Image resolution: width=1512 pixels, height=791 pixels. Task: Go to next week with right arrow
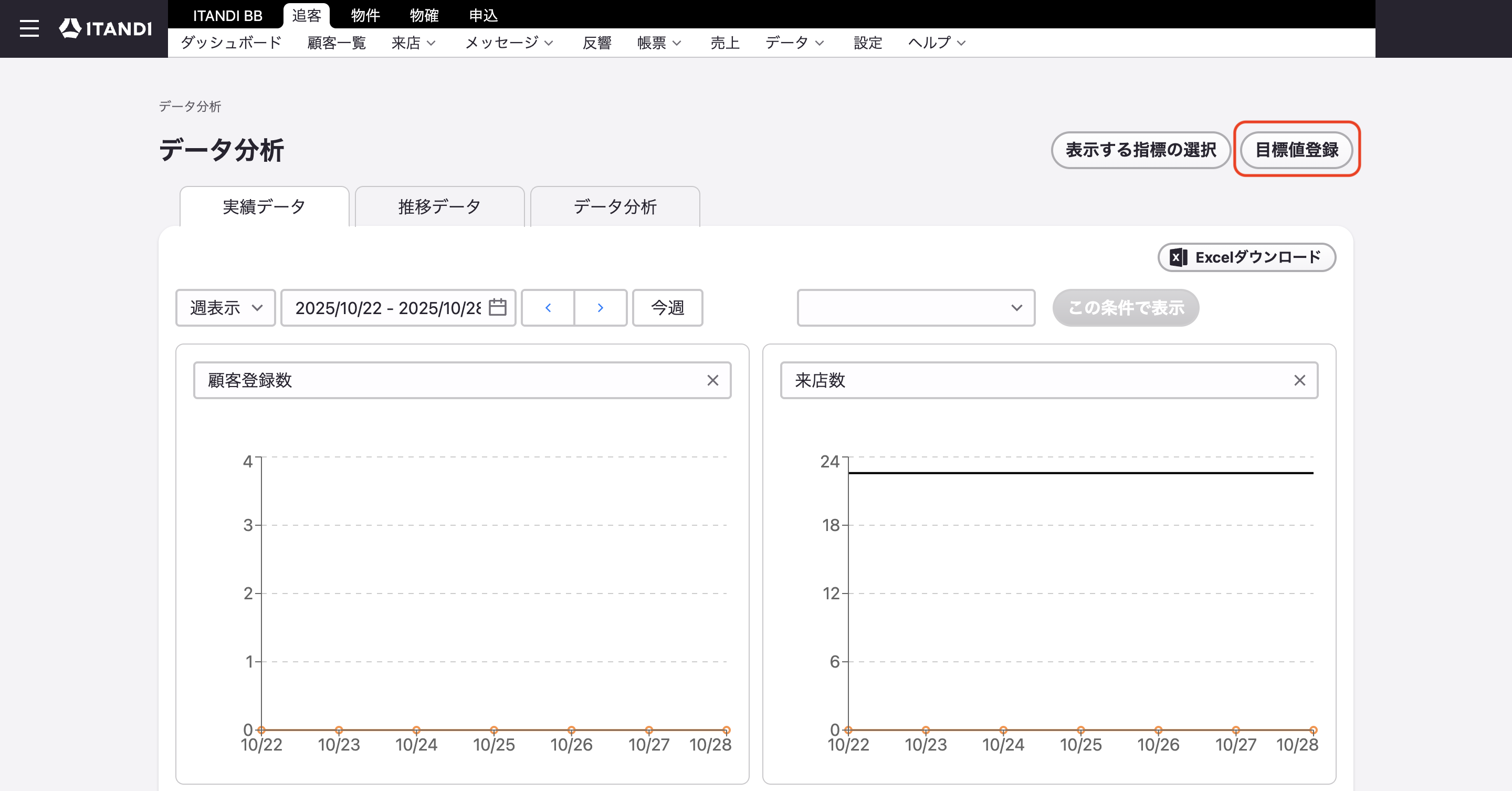(601, 308)
